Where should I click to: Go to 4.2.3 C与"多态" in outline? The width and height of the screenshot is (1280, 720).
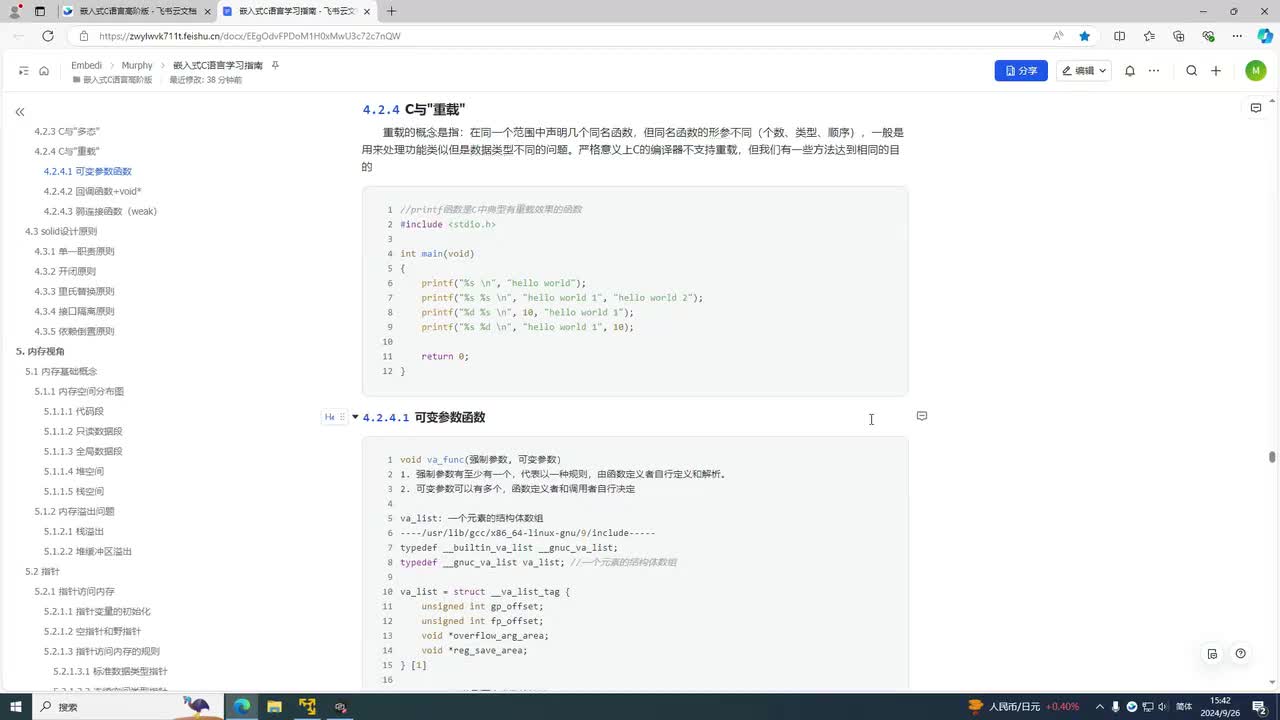tap(67, 131)
